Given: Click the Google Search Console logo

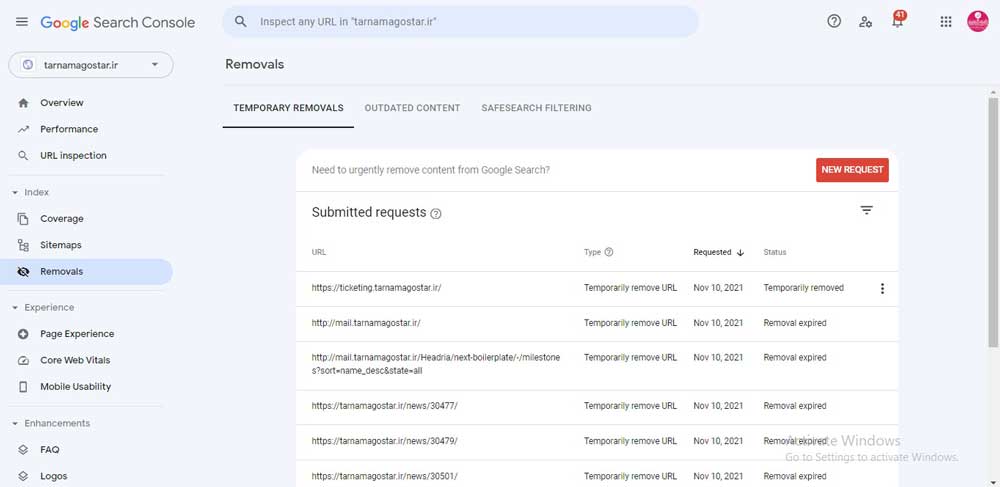Looking at the screenshot, I should pos(117,22).
